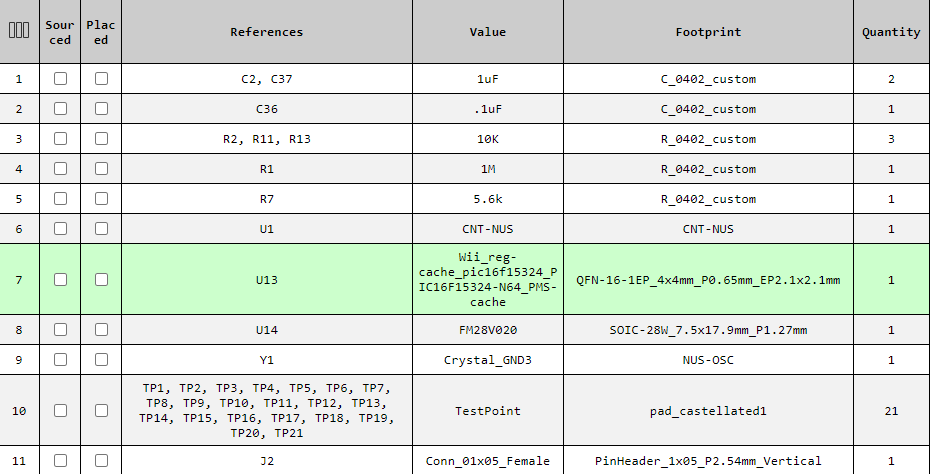Tick Sourced checkbox for C36 row
The image size is (930, 474).
(x=60, y=109)
